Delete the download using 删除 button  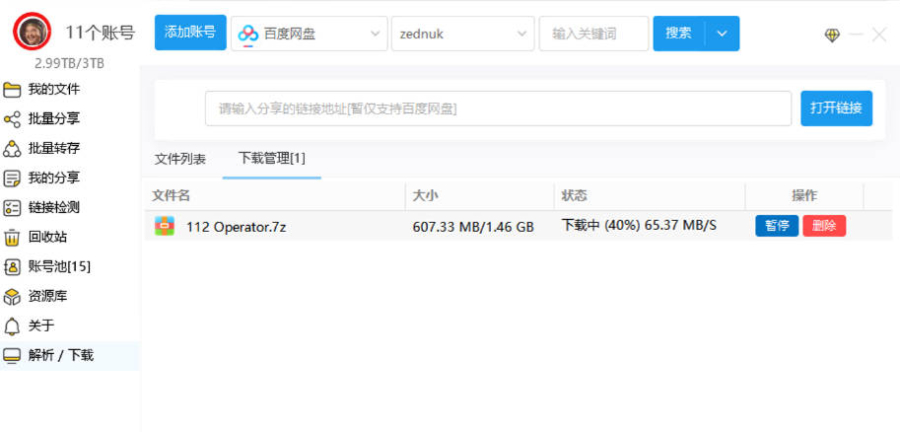[x=824, y=226]
